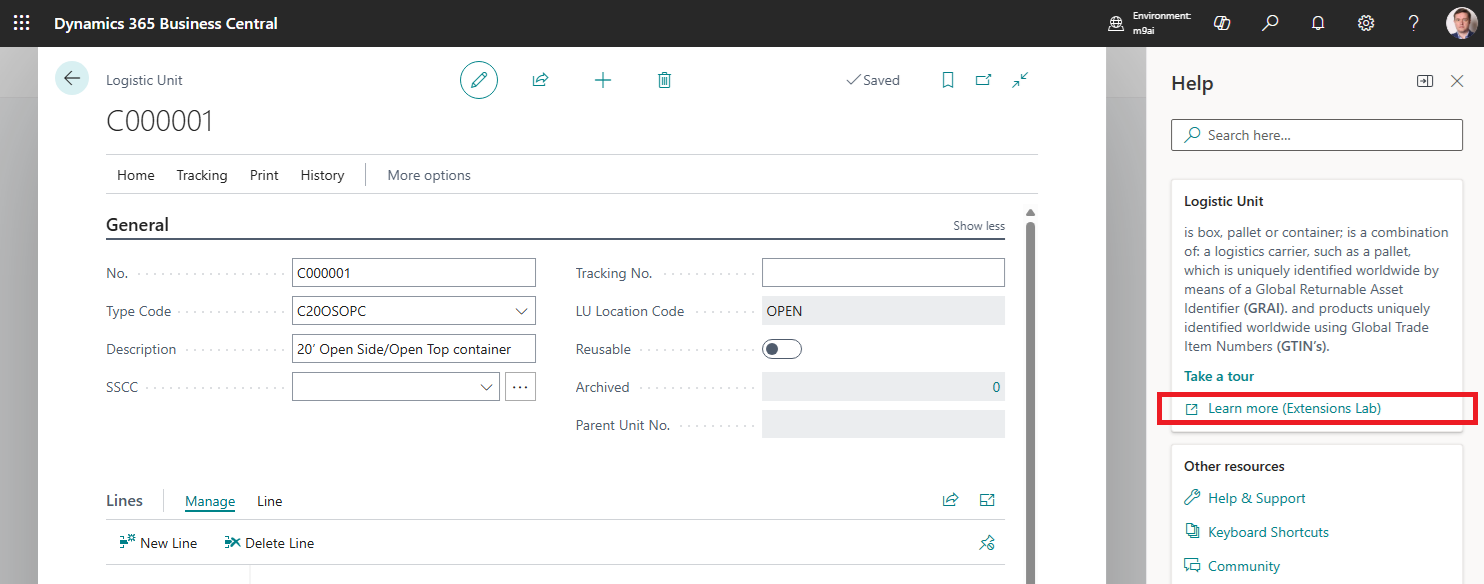Click Learn more (Extensions Lab) link
Viewport: 1484px width, 584px height.
click(1294, 409)
